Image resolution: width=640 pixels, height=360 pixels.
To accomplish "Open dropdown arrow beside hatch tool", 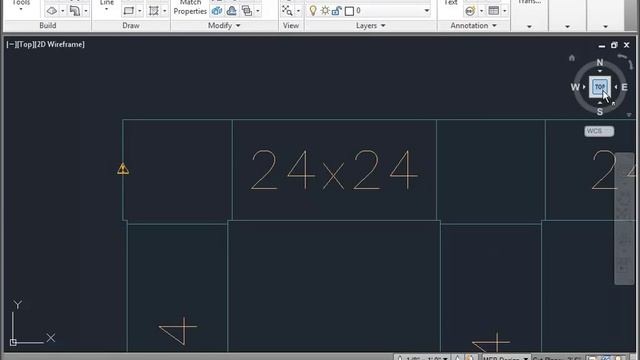I will 164,11.
